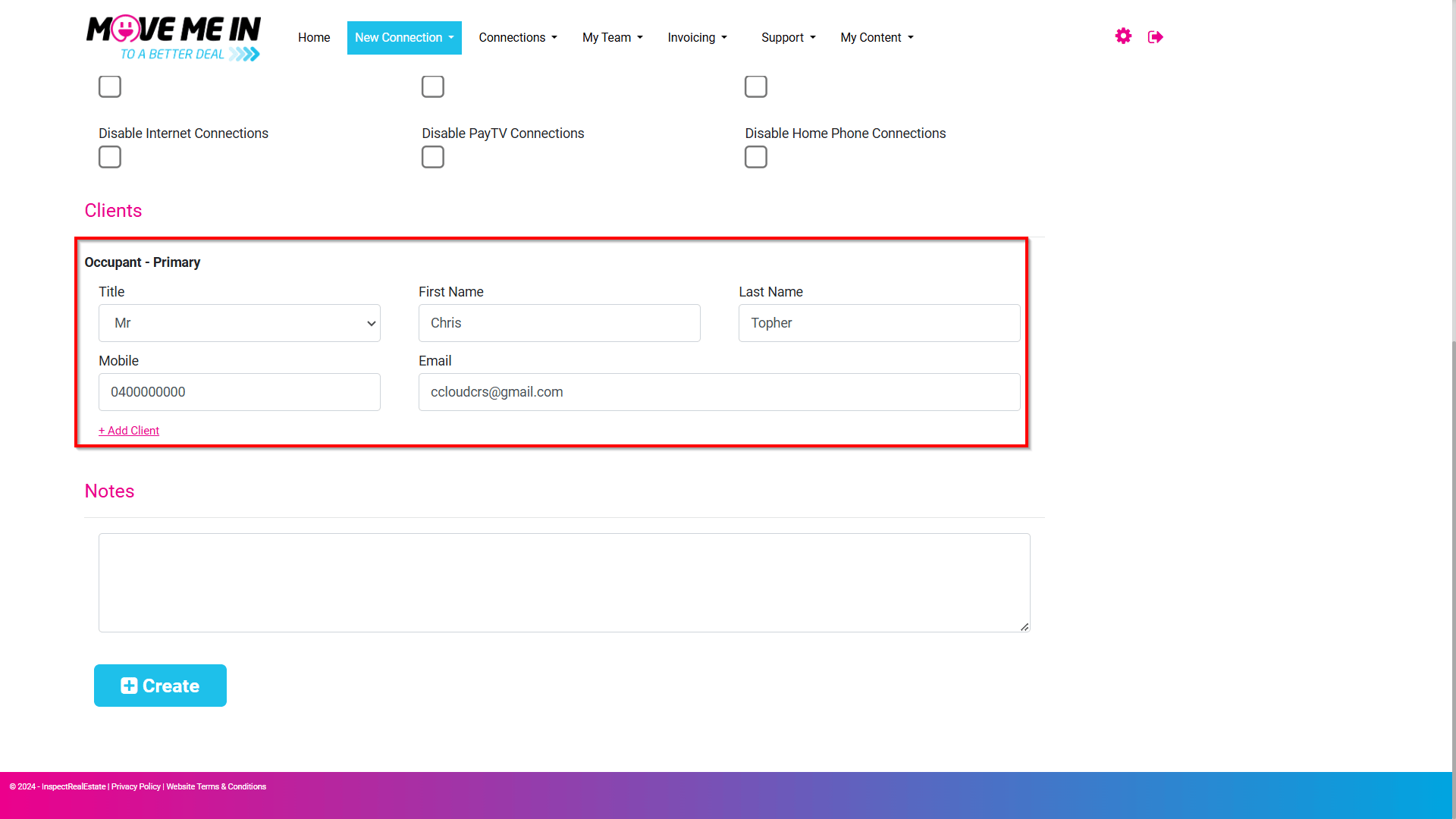The image size is (1456, 819).
Task: Focus the Notes text area
Action: (x=564, y=582)
